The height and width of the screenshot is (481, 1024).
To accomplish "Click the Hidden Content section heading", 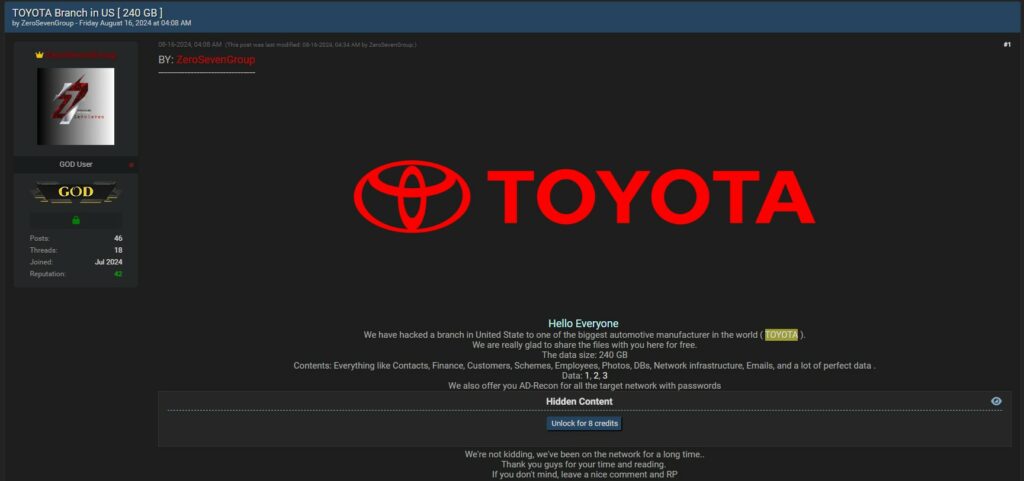I will click(x=579, y=401).
